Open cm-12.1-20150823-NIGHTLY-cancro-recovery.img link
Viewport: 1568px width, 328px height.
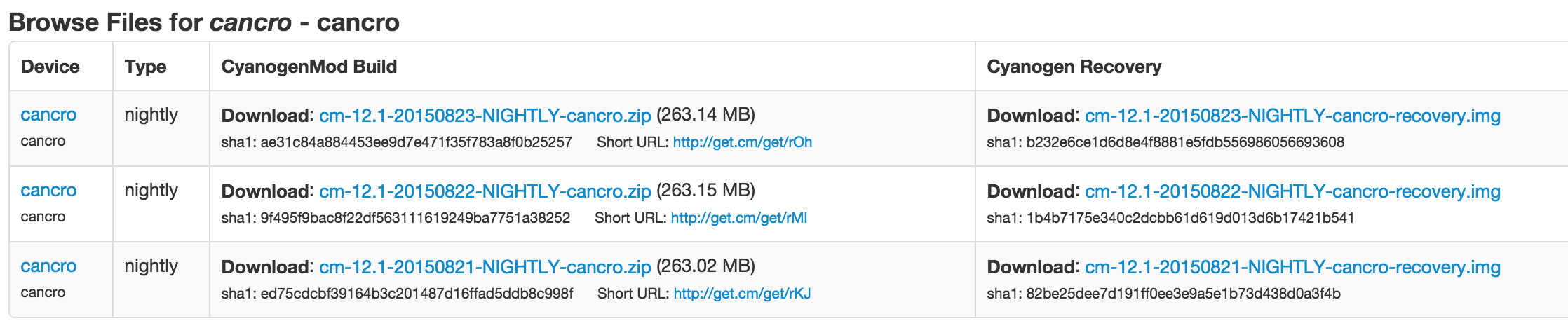tap(1292, 116)
